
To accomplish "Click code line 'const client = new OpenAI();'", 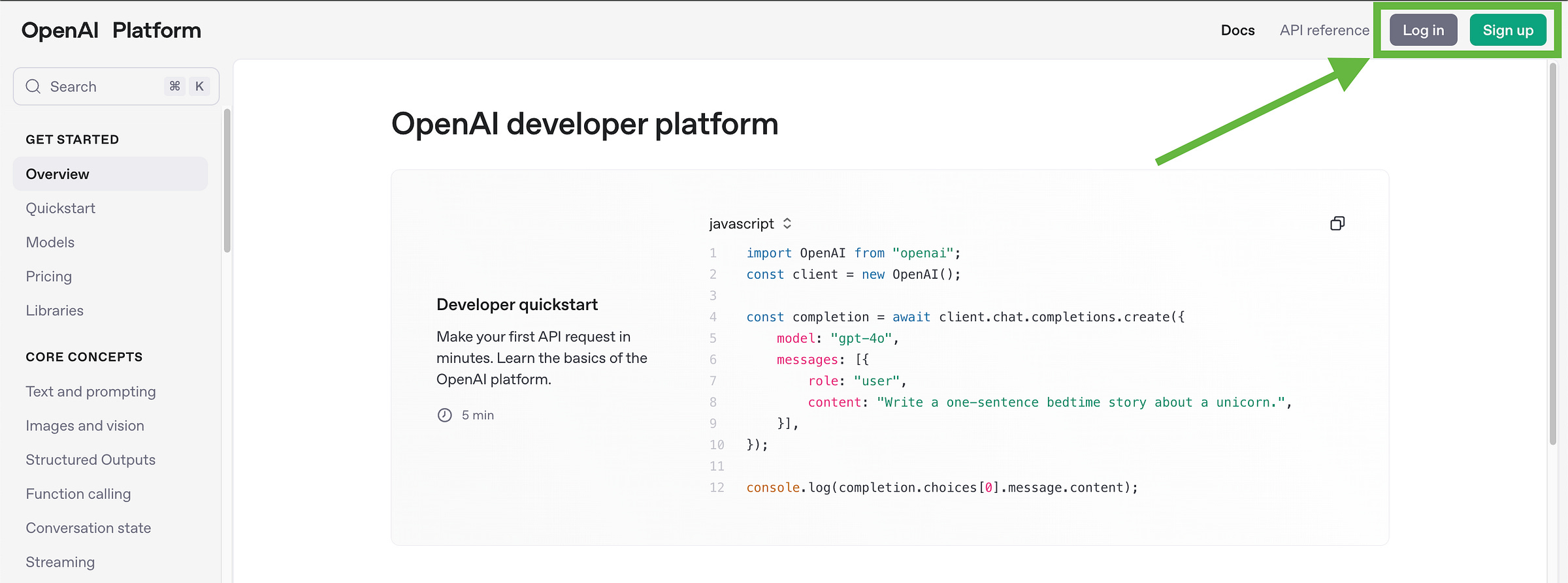I will (853, 274).
